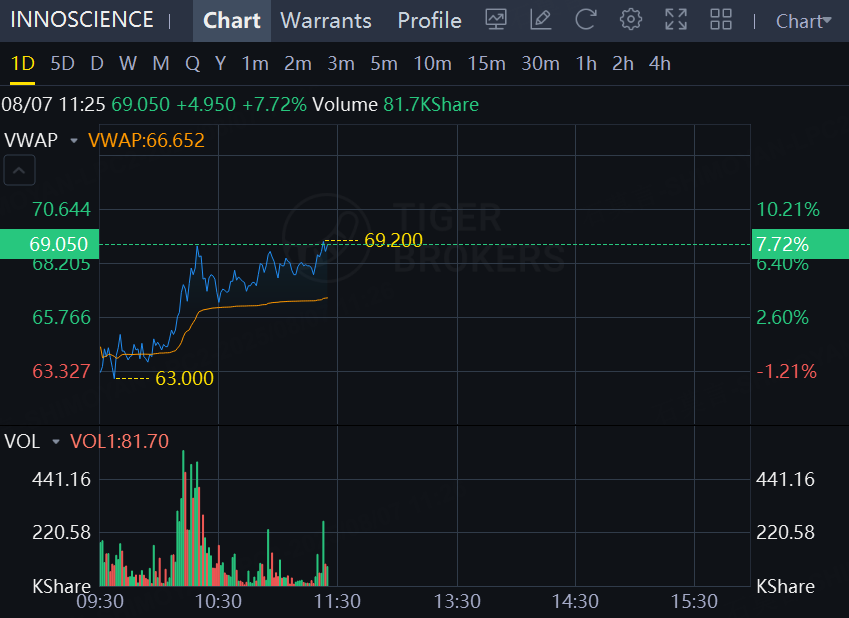This screenshot has height=618, width=849.
Task: Select the M monthly timeframe
Action: (161, 64)
